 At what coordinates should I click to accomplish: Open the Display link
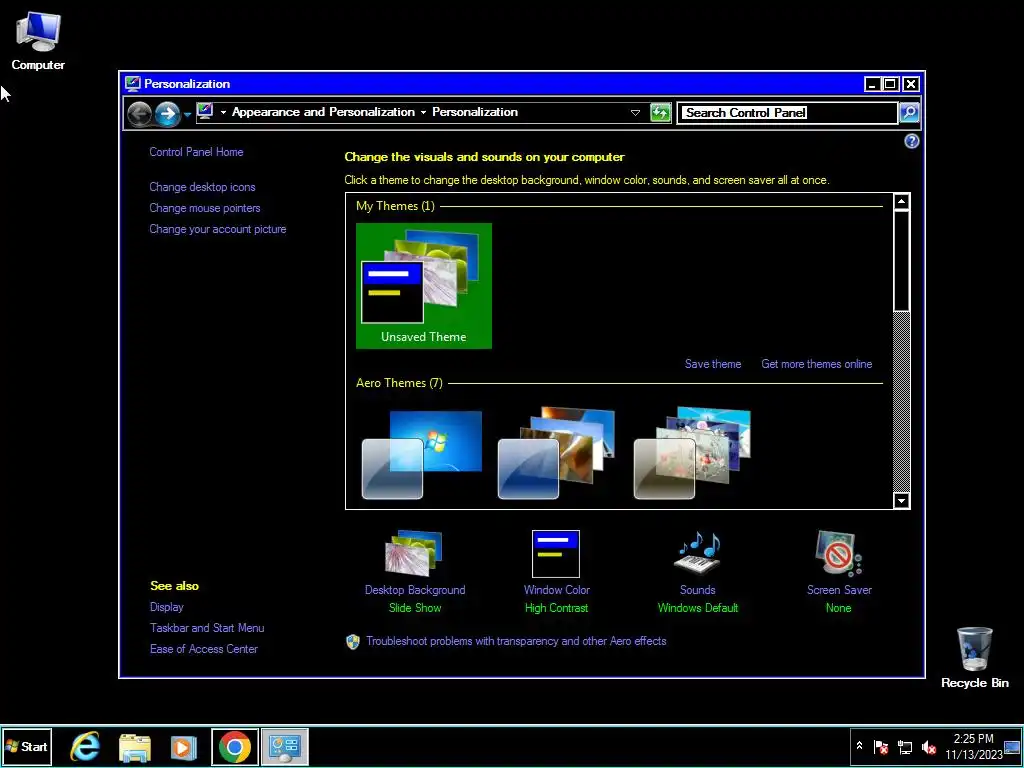coord(167,607)
